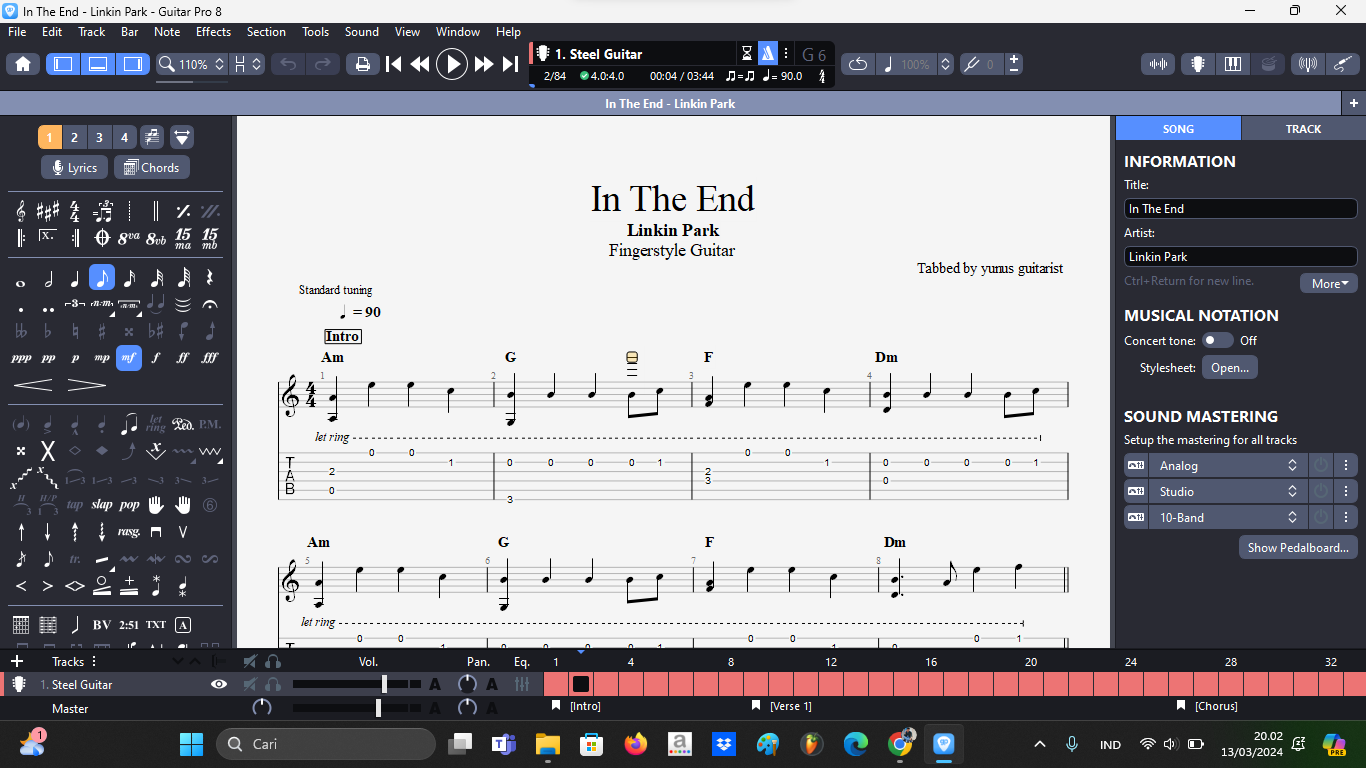This screenshot has height=768, width=1366.
Task: Open stylesheet with Open... button
Action: pyautogui.click(x=1230, y=367)
